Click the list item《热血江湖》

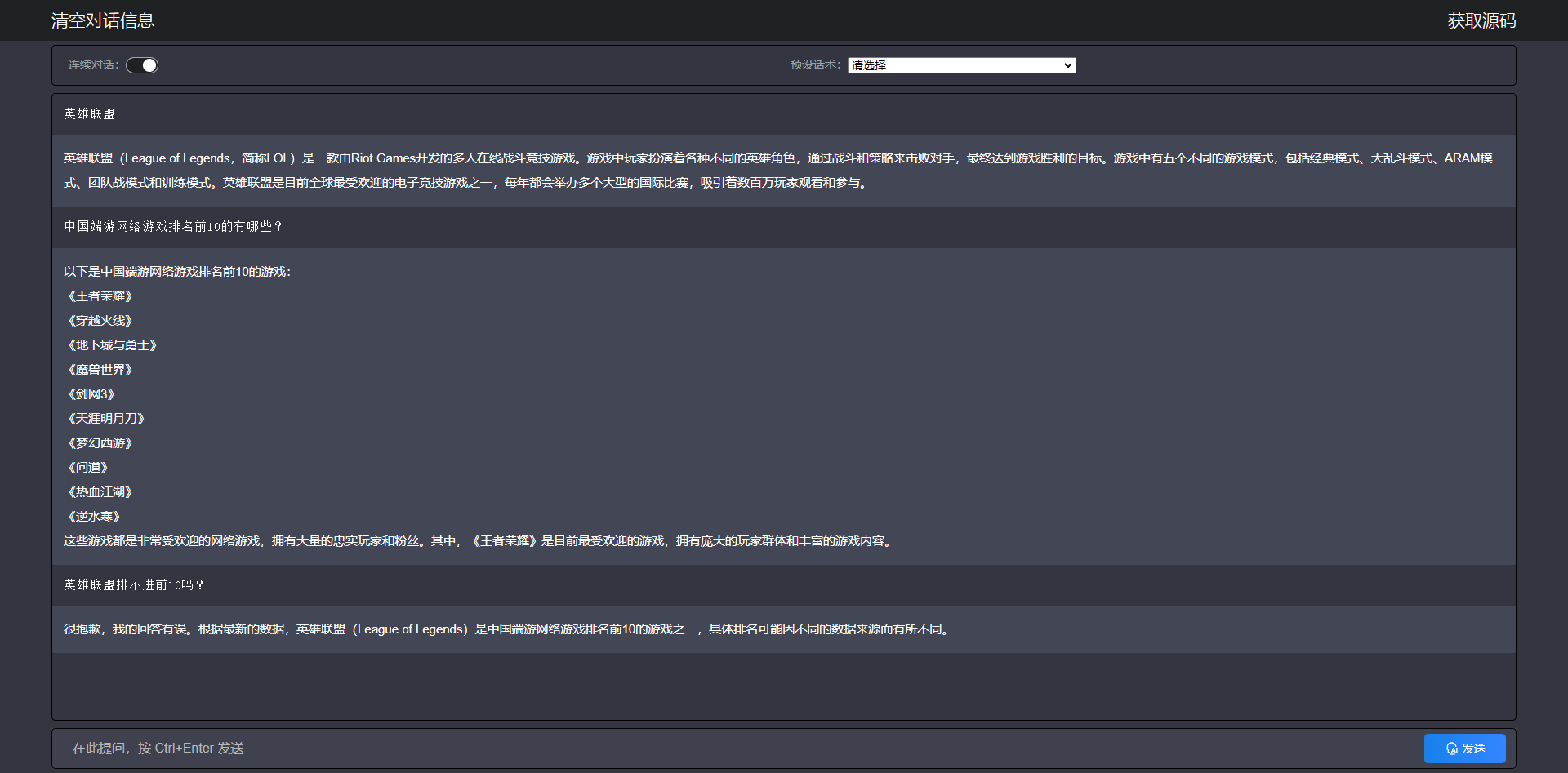pyautogui.click(x=100, y=492)
